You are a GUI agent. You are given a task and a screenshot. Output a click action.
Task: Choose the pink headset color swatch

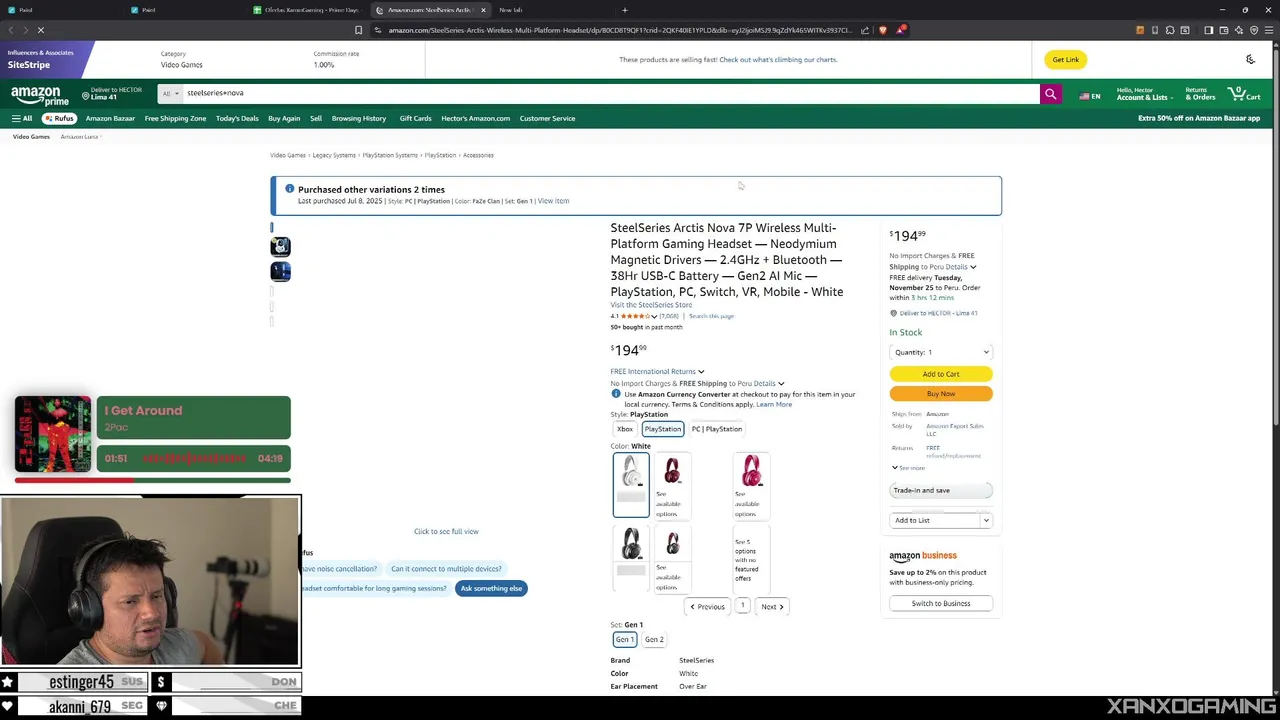pyautogui.click(x=751, y=485)
